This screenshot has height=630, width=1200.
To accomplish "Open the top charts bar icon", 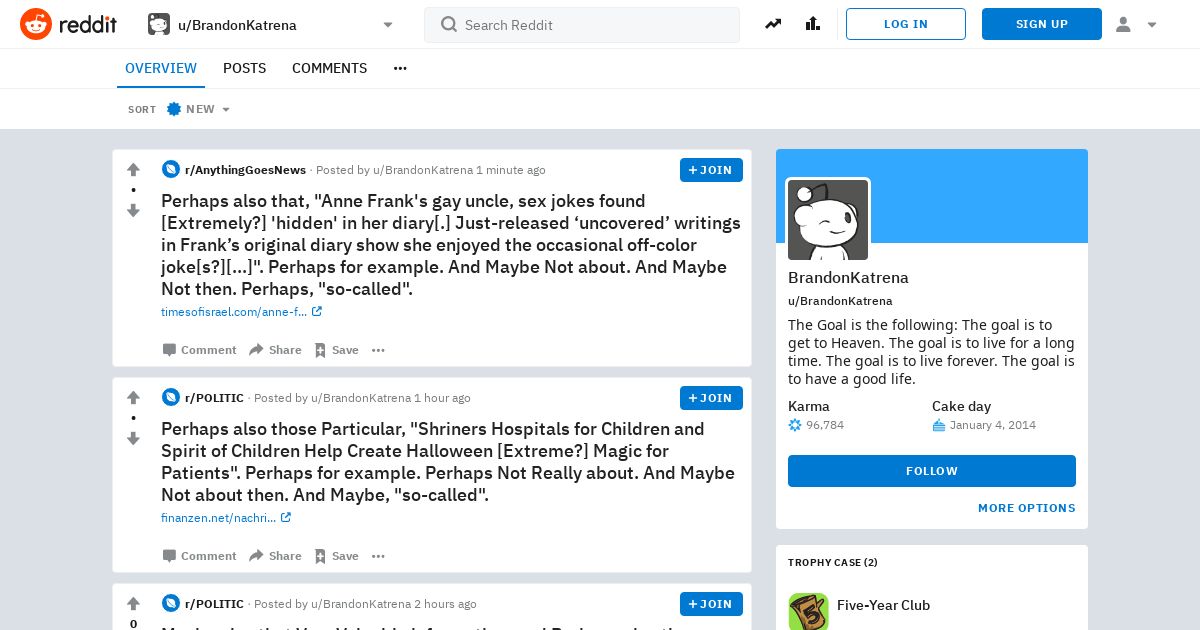I will coord(813,24).
